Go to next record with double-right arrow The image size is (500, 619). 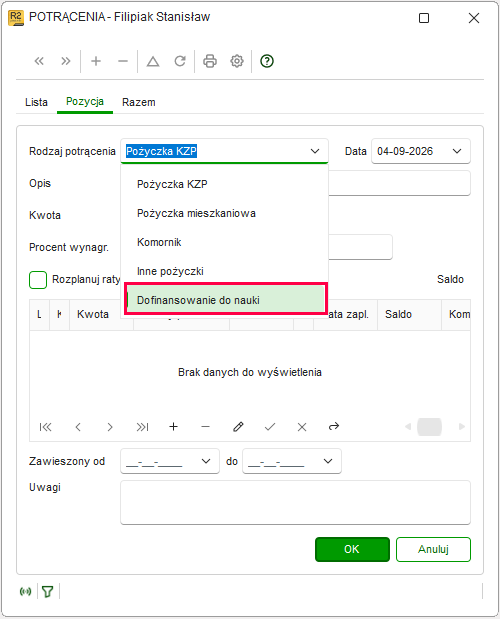click(66, 61)
